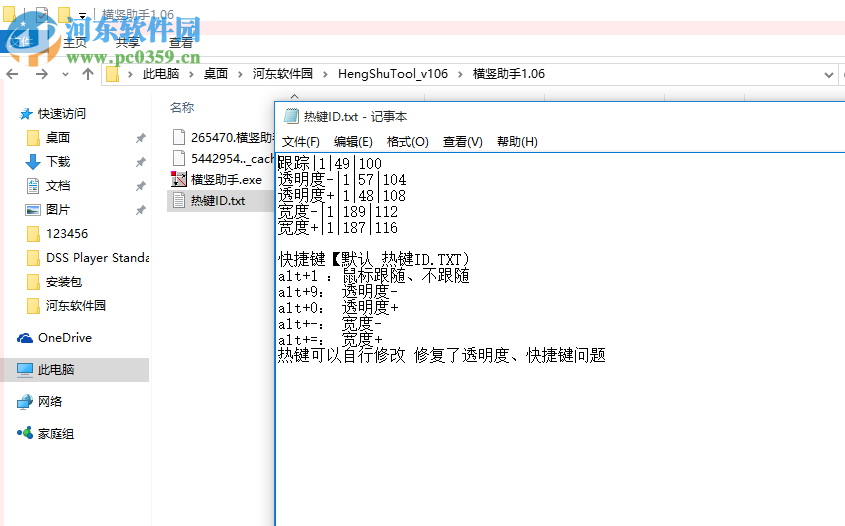This screenshot has width=845, height=526.
Task: Open the 共享 ribbon tab
Action: point(128,43)
